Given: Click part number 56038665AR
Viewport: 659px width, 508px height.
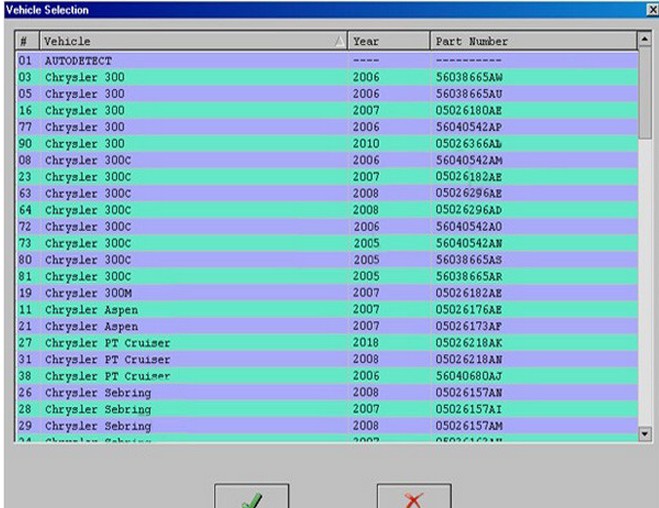Looking at the screenshot, I should pyautogui.click(x=469, y=276).
